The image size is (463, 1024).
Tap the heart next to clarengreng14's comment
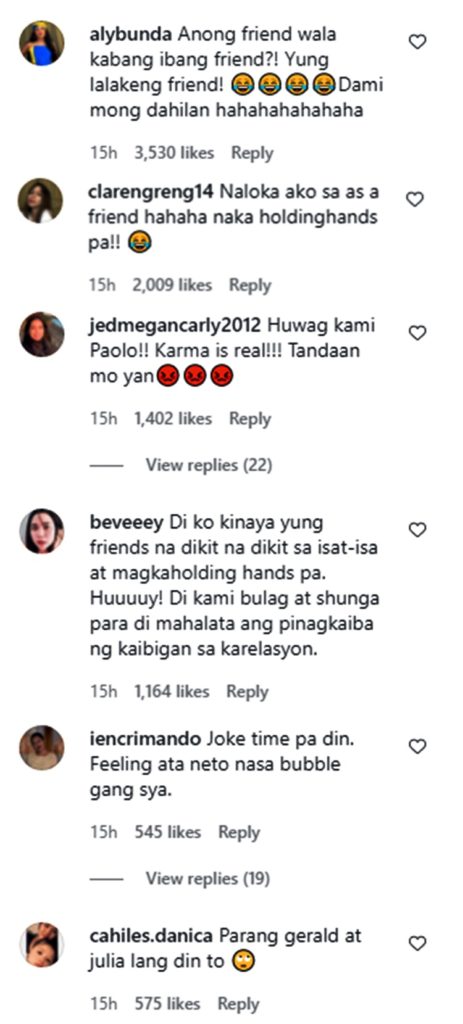(x=415, y=199)
